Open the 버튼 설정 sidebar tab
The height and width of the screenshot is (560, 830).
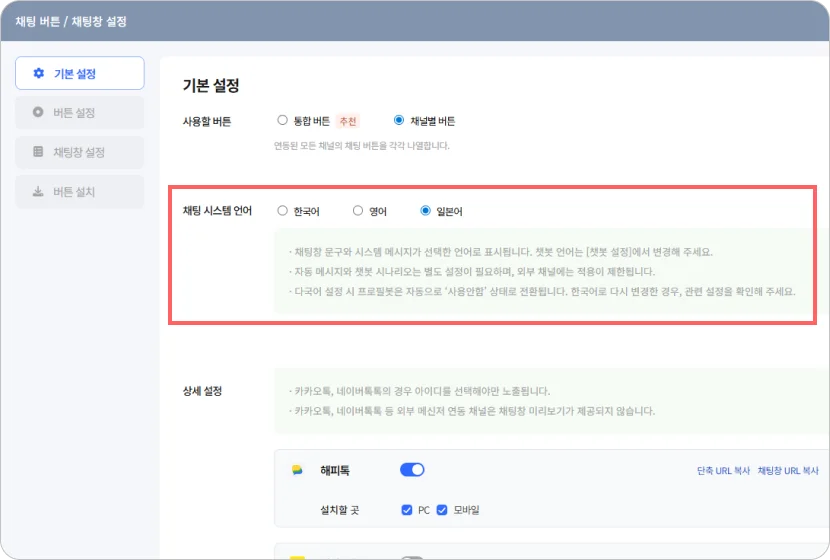pyautogui.click(x=79, y=112)
